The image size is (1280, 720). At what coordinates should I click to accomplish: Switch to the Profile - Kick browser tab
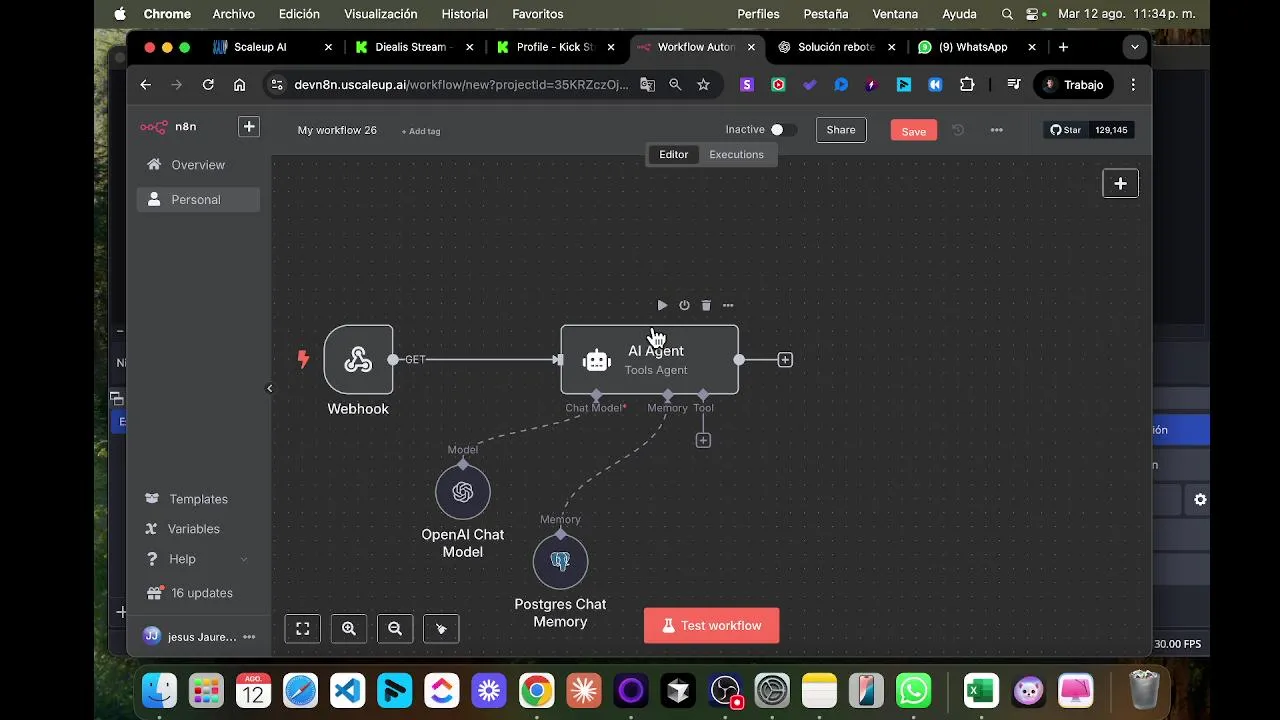[x=554, y=47]
